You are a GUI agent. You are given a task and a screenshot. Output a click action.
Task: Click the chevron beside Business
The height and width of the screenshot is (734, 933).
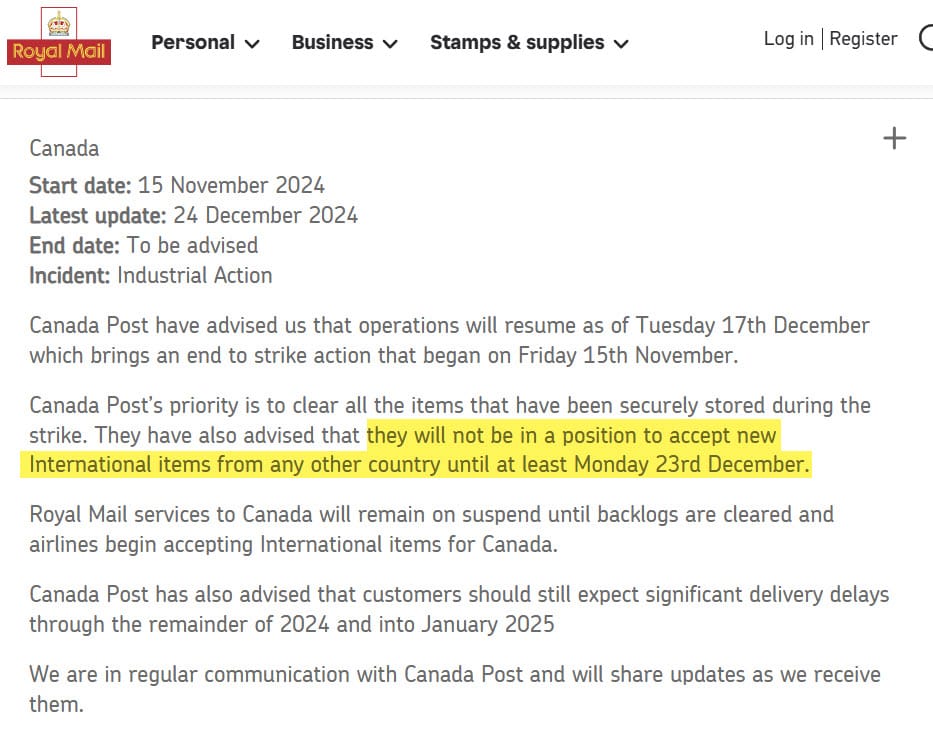pyautogui.click(x=390, y=44)
